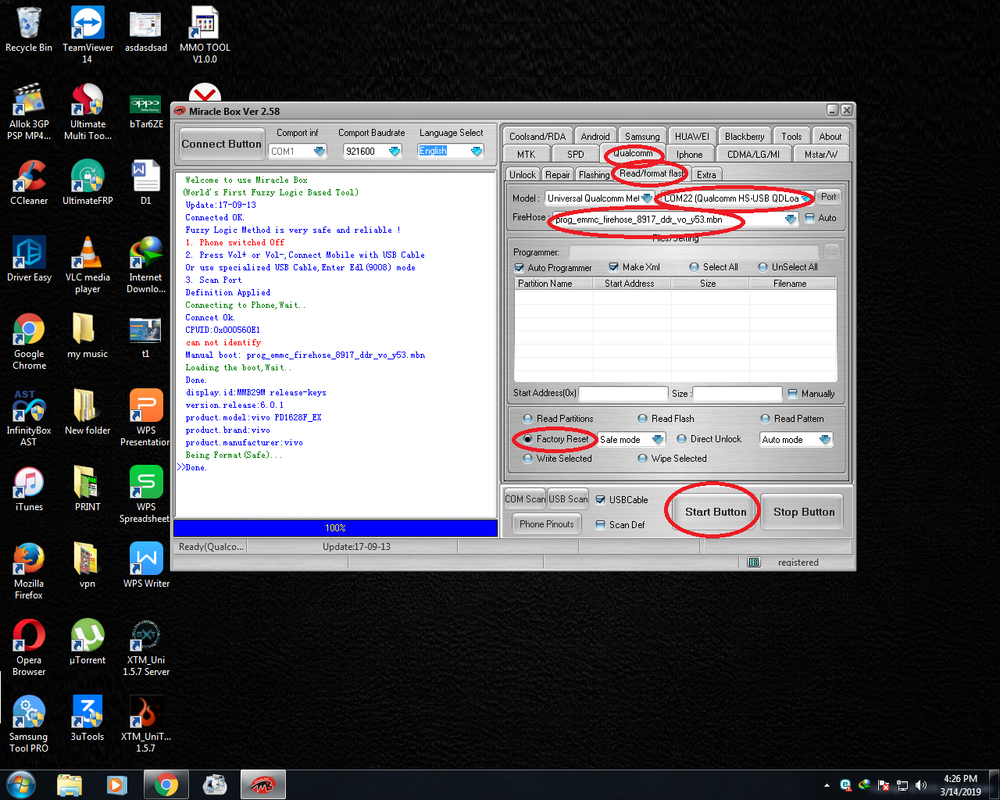Open the Auto mode dropdown
This screenshot has height=800, width=1000.
(825, 440)
